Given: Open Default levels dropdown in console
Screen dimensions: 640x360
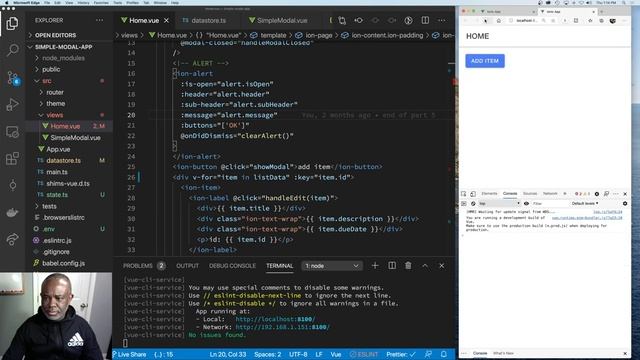Looking at the screenshot, I should click(x=585, y=203).
